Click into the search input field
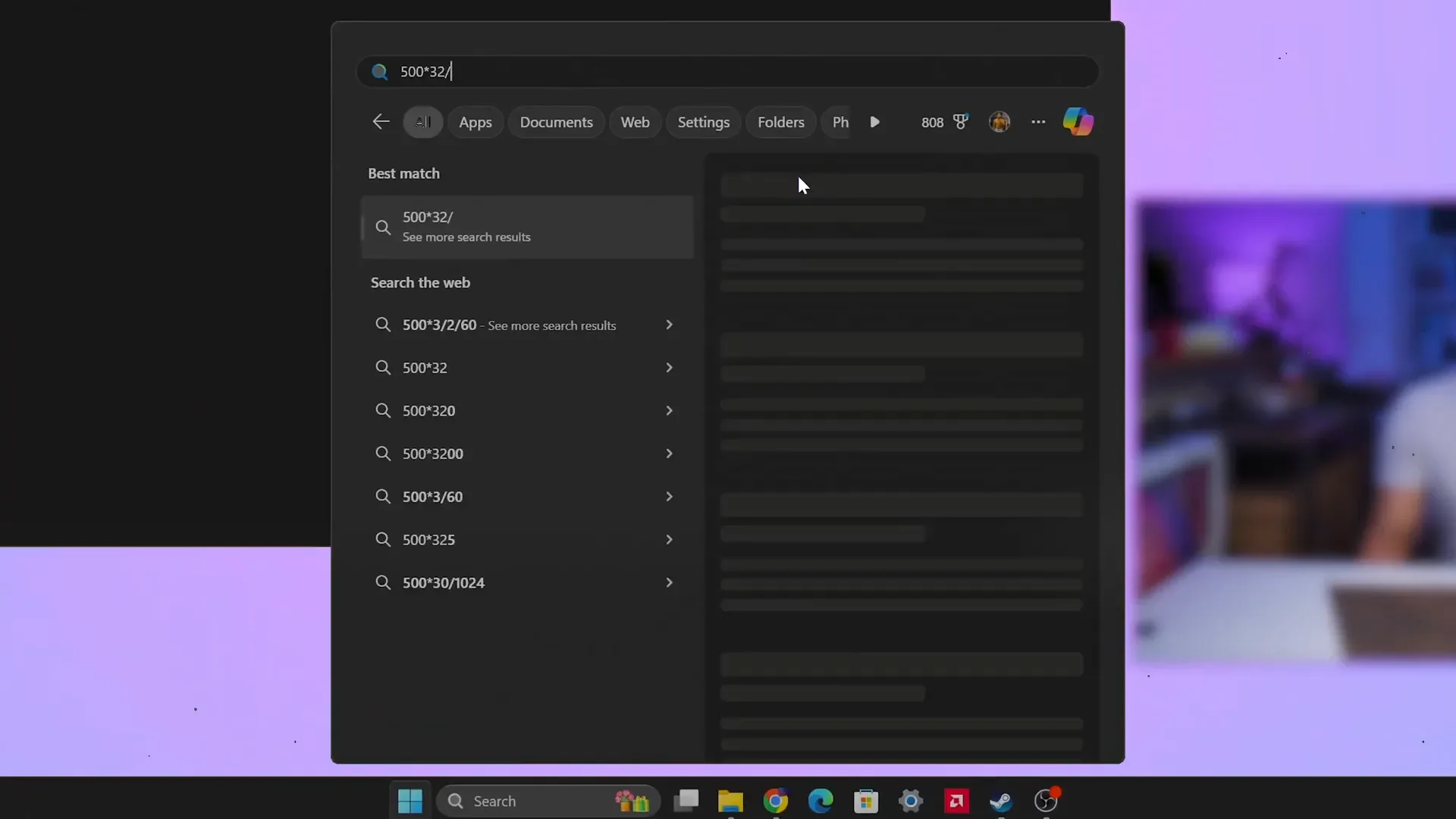 pyautogui.click(x=728, y=71)
